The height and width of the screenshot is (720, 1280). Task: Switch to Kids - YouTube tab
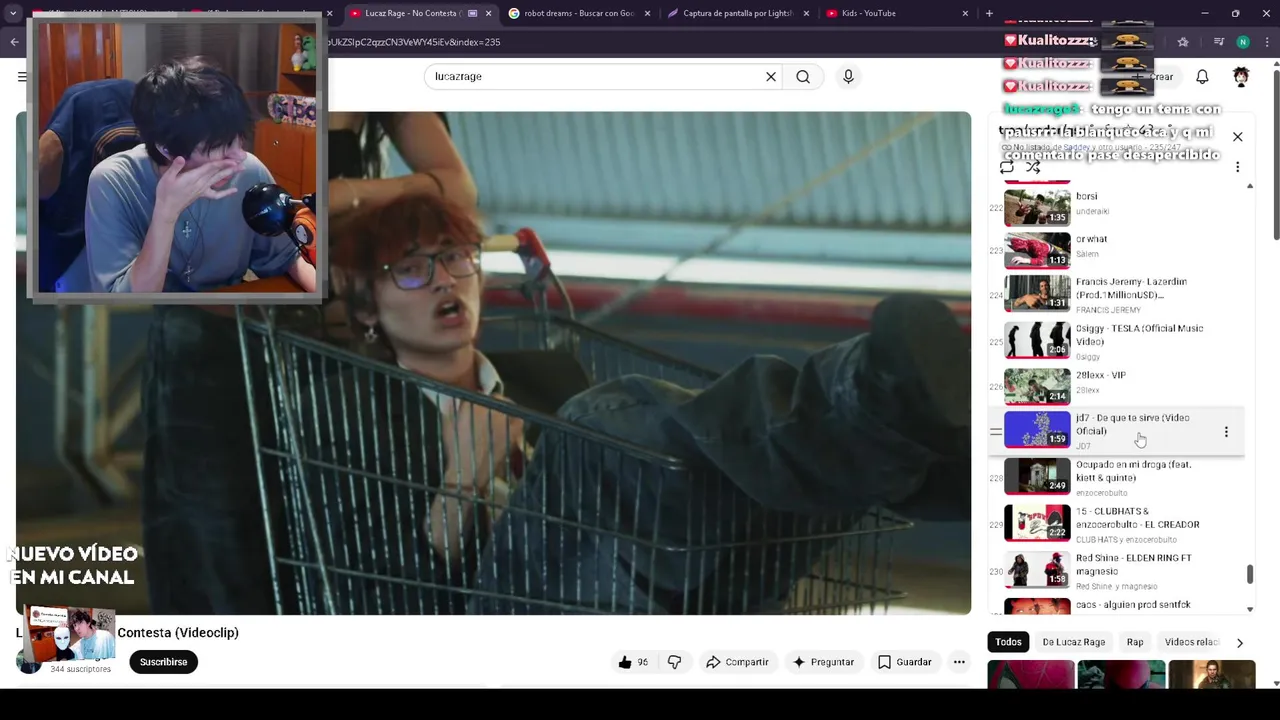pos(897,13)
